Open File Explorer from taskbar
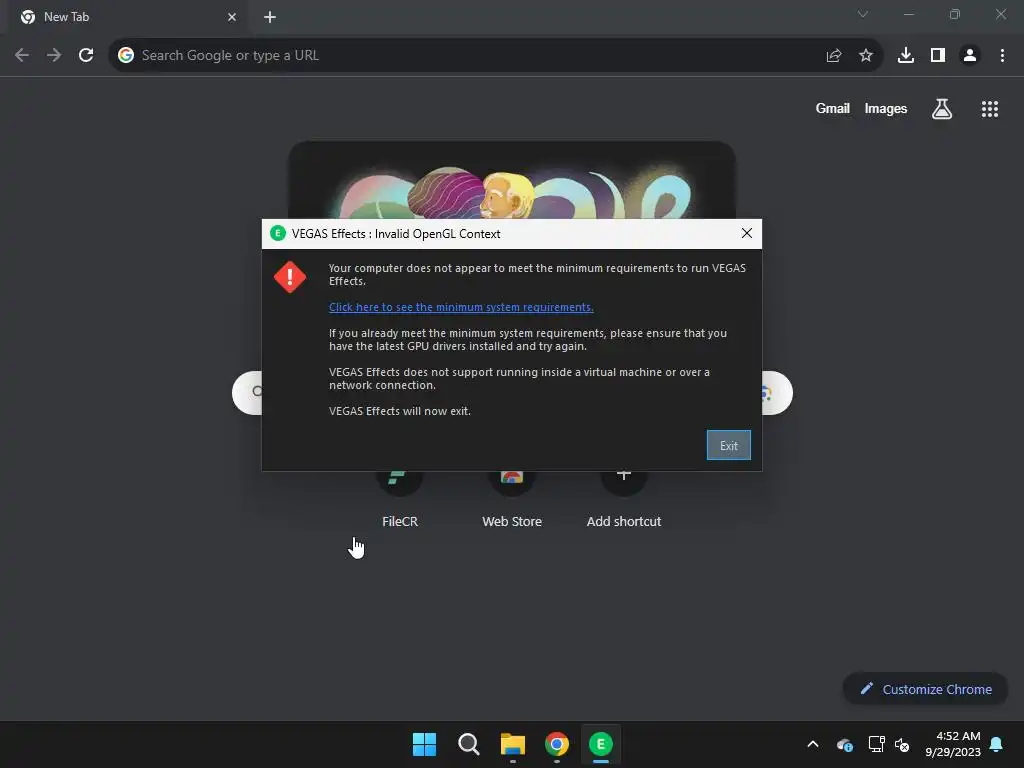 (x=513, y=744)
